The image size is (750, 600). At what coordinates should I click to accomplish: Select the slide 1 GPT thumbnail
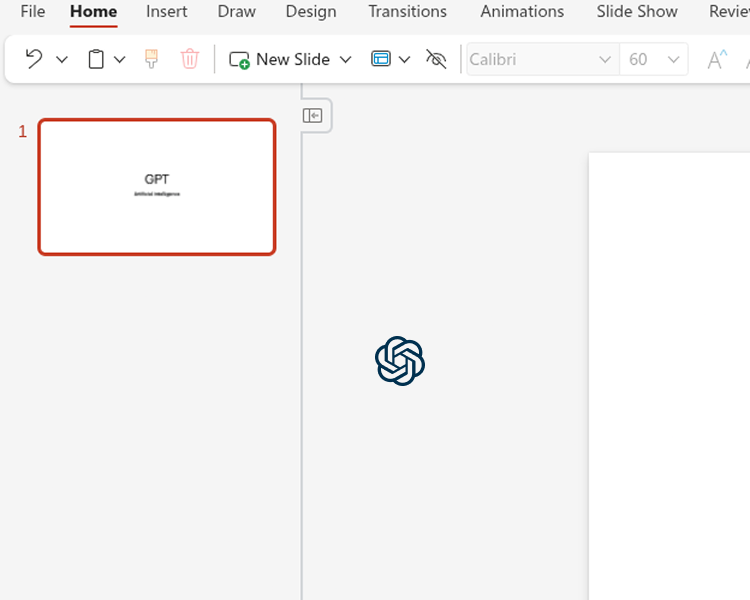[x=157, y=187]
